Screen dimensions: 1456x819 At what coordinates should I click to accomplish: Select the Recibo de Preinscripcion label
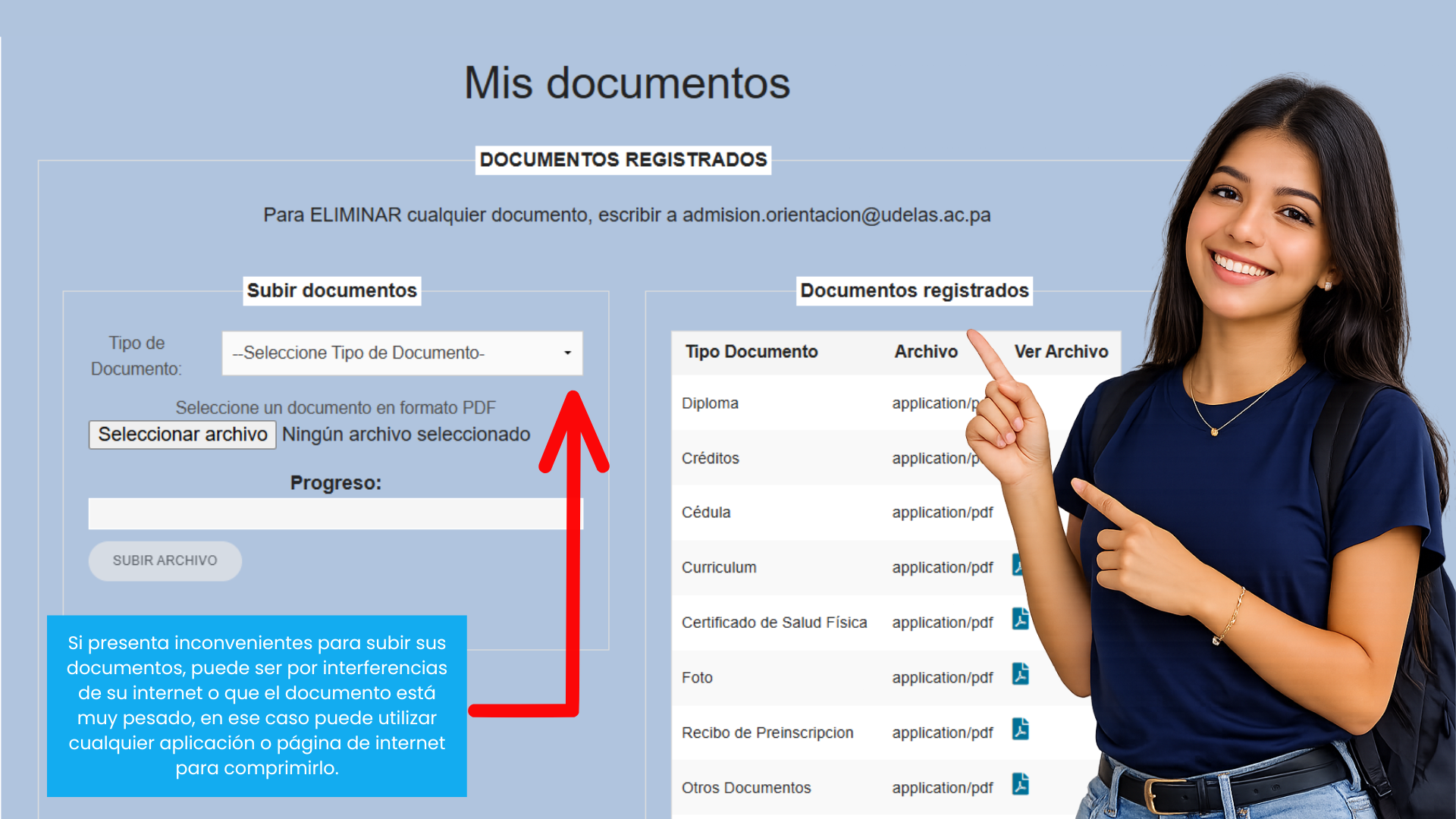[x=767, y=733]
